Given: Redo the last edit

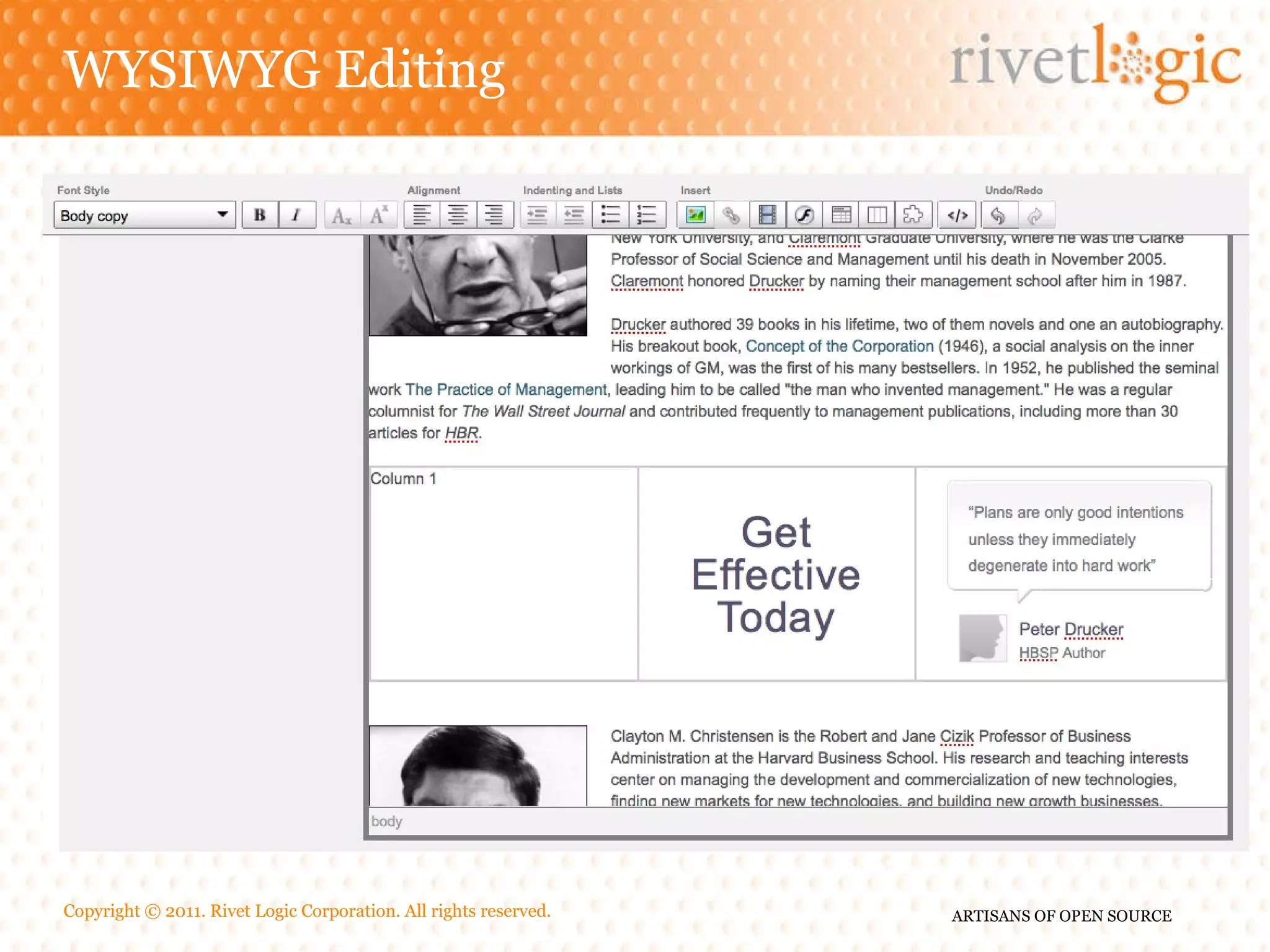Looking at the screenshot, I should [1035, 216].
